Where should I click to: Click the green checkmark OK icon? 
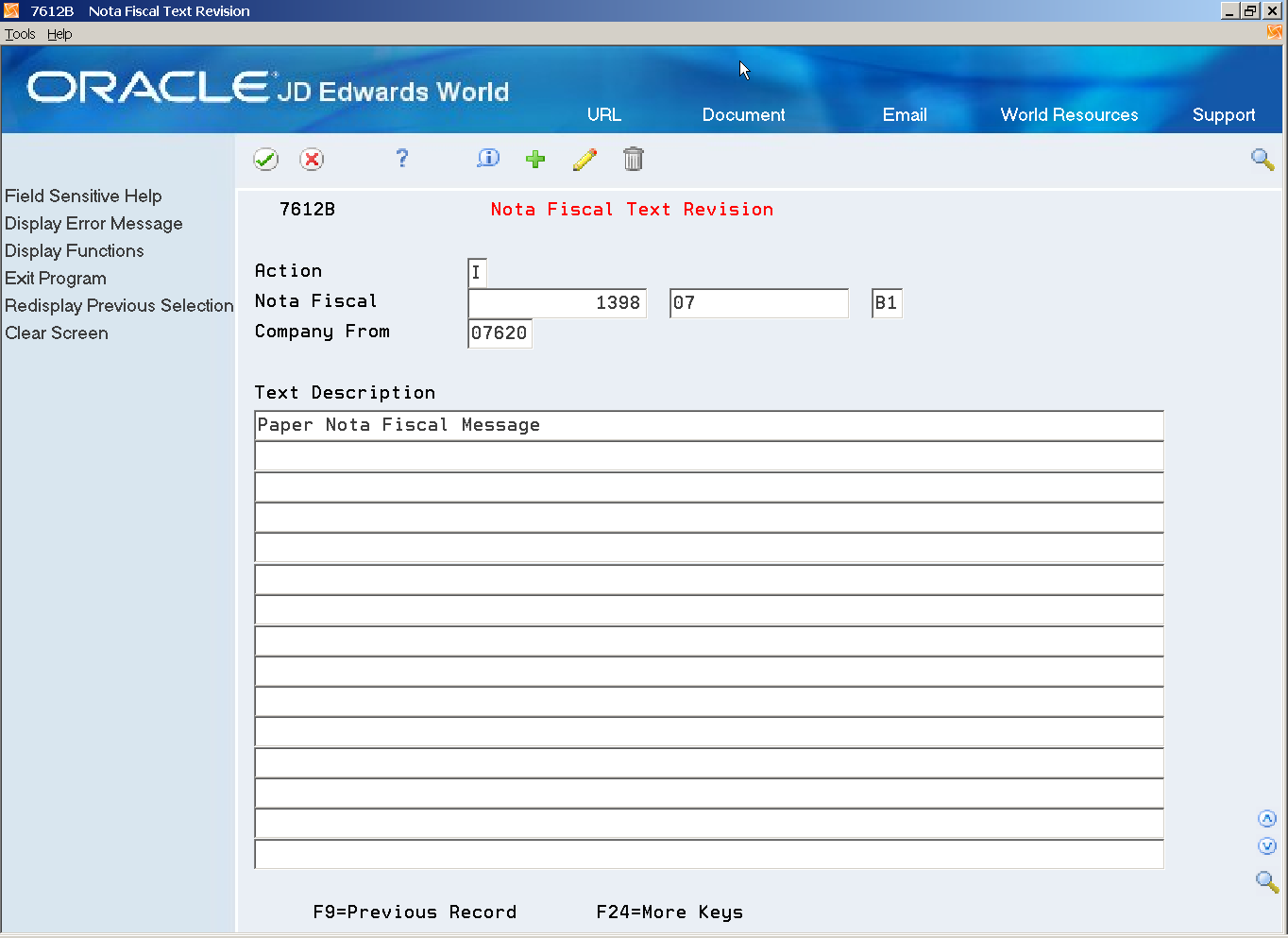[265, 159]
